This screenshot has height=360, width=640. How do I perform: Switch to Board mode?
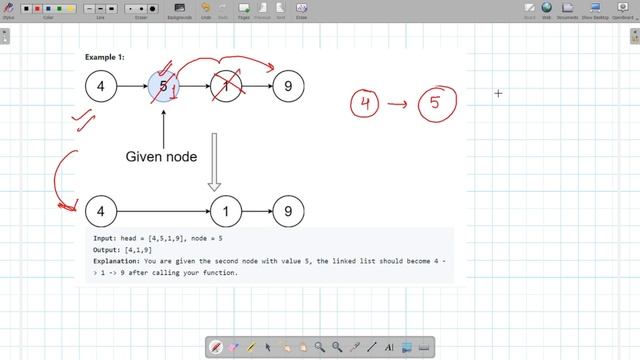(x=529, y=11)
